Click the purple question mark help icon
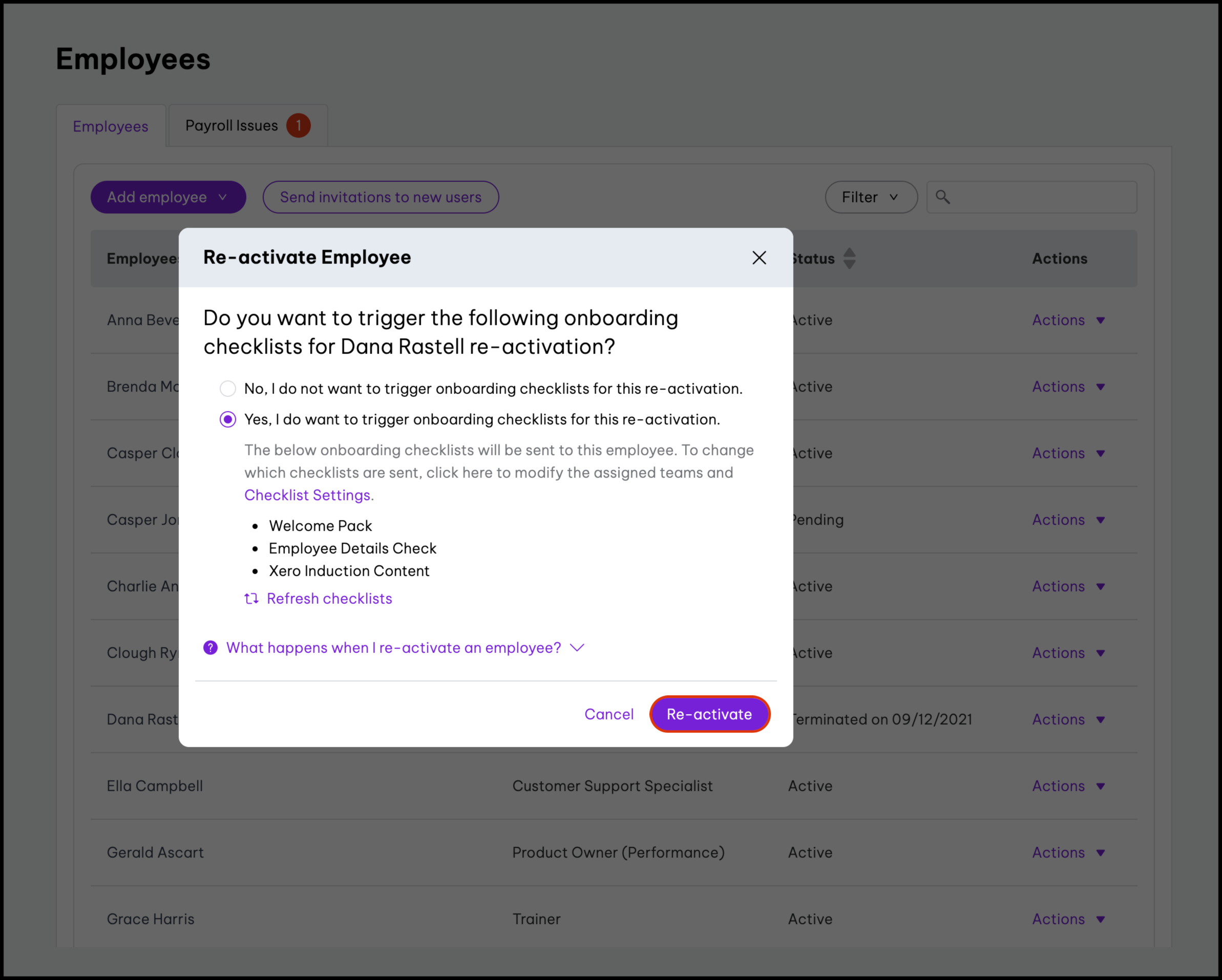The image size is (1222, 980). (210, 648)
